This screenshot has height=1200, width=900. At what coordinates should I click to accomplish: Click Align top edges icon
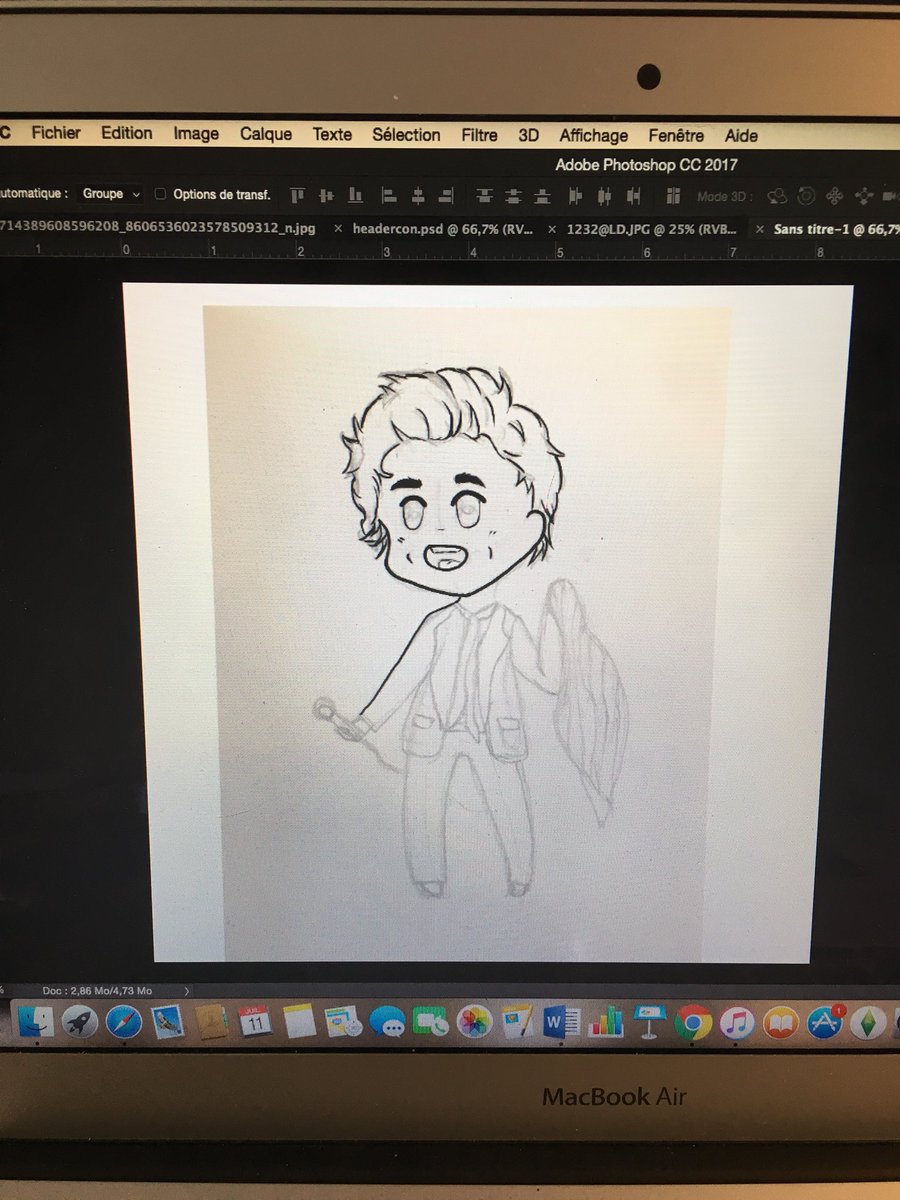pyautogui.click(x=298, y=195)
